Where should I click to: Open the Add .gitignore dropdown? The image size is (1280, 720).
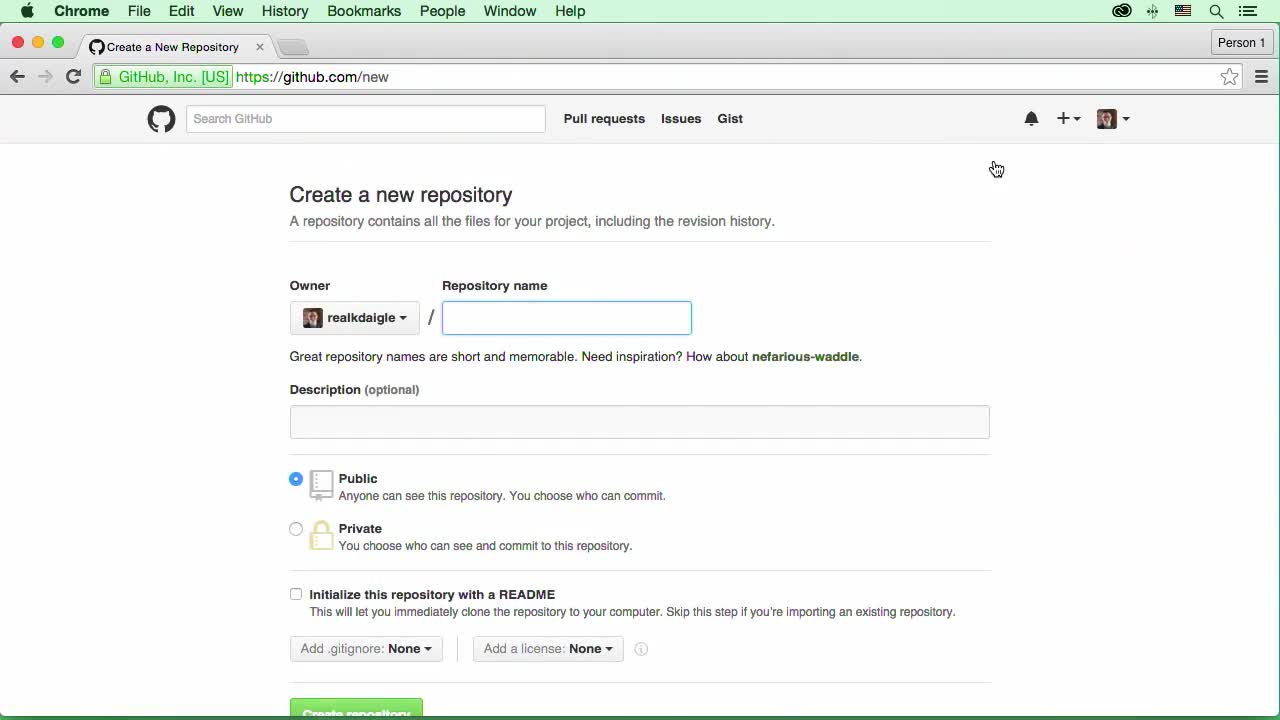tap(365, 648)
